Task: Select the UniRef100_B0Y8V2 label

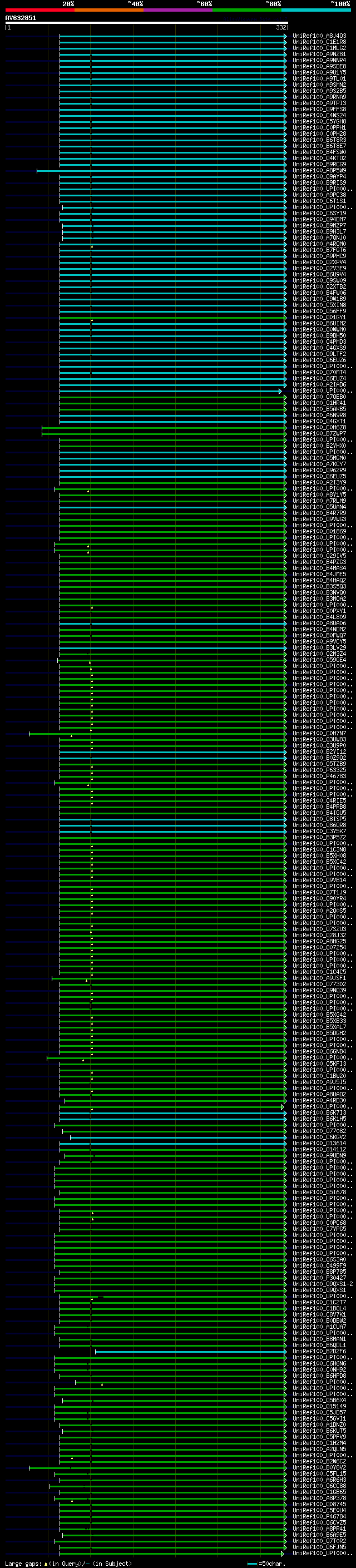Action: tap(319, 1468)
